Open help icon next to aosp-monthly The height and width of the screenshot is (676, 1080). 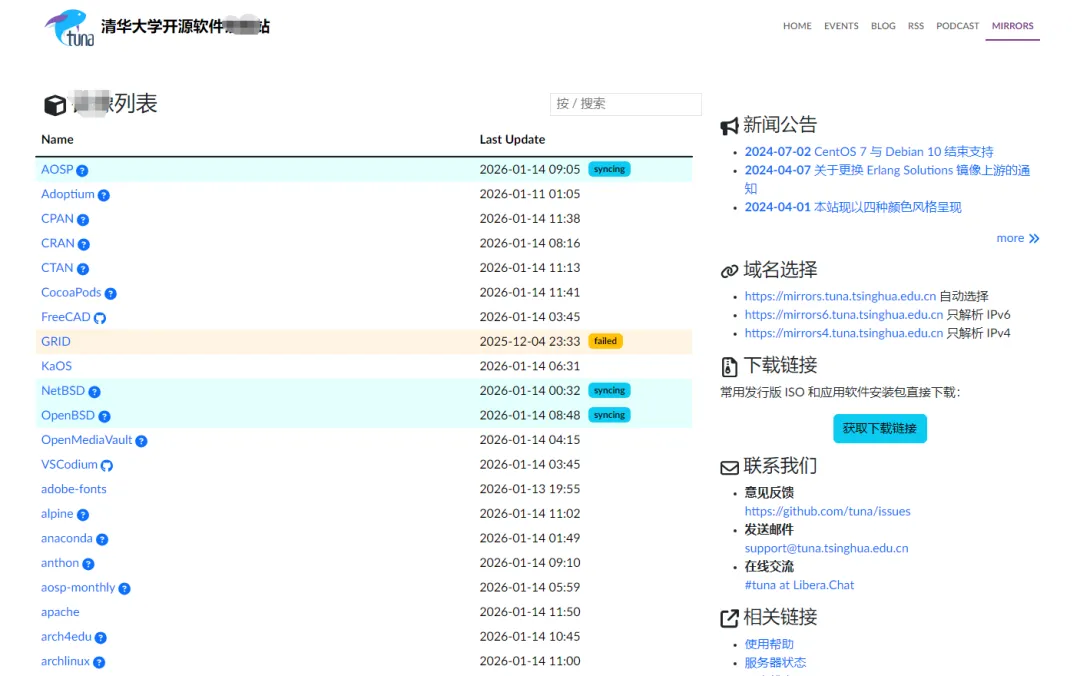(x=124, y=588)
